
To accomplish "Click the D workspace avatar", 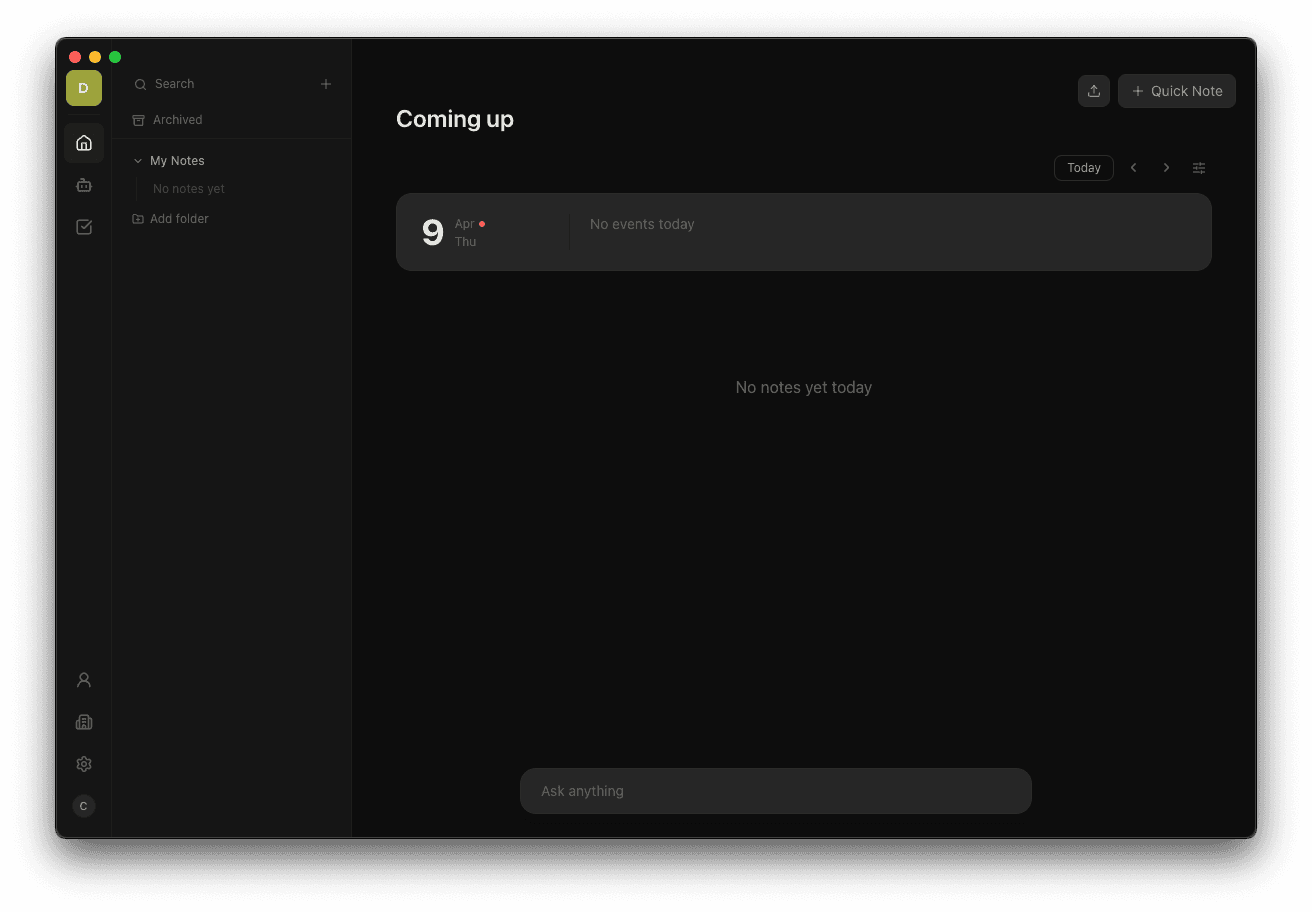I will click(83, 88).
